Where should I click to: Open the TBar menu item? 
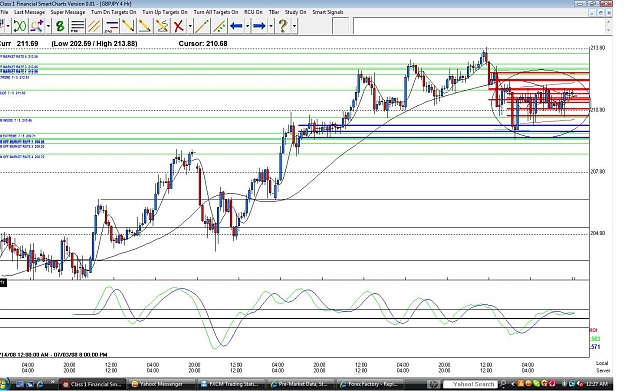click(274, 12)
